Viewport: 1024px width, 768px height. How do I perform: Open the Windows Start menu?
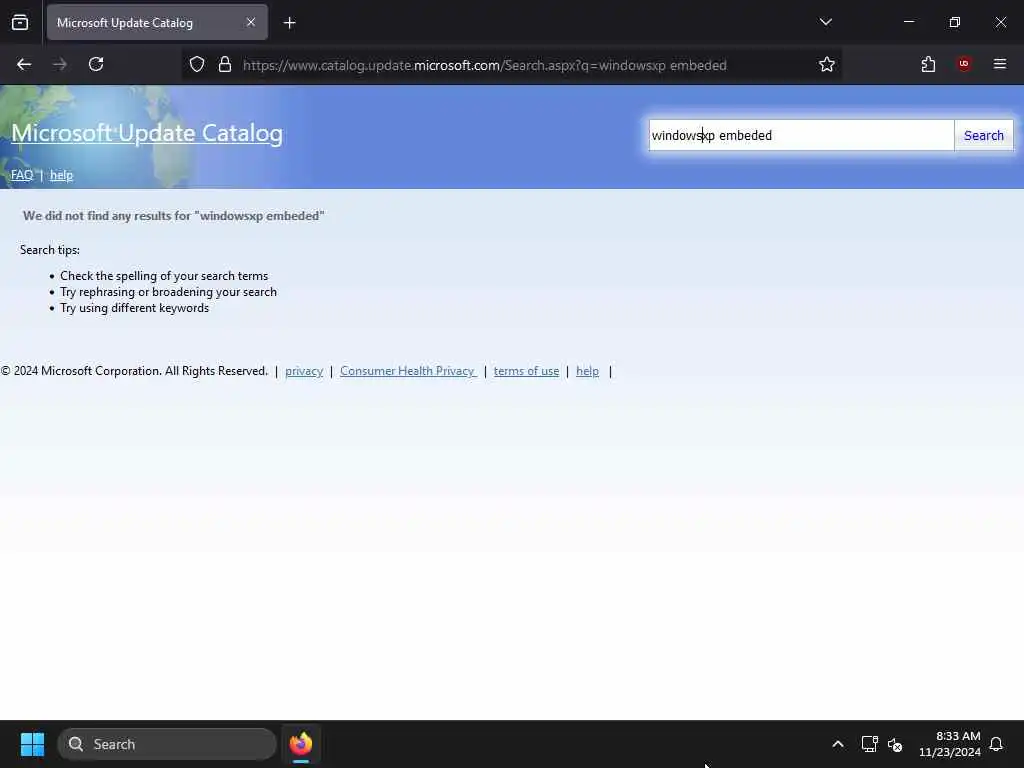tap(32, 744)
